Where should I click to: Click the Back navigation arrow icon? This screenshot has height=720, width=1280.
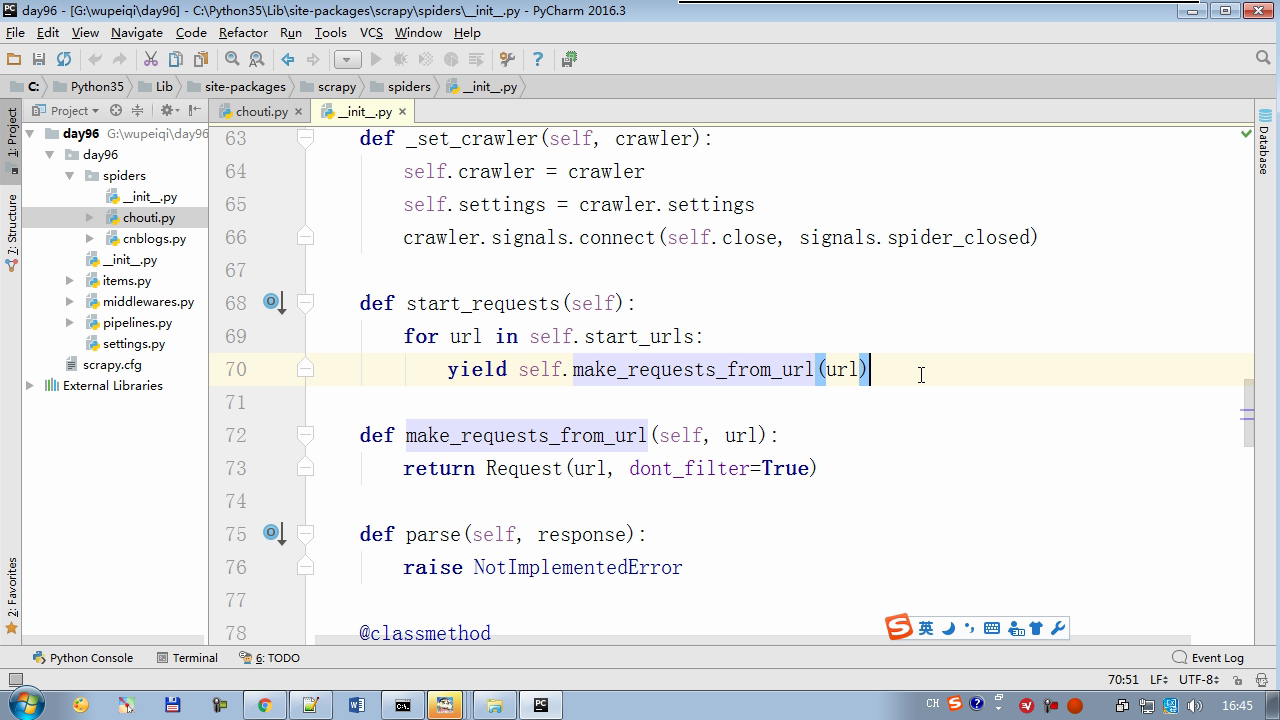(x=288, y=60)
